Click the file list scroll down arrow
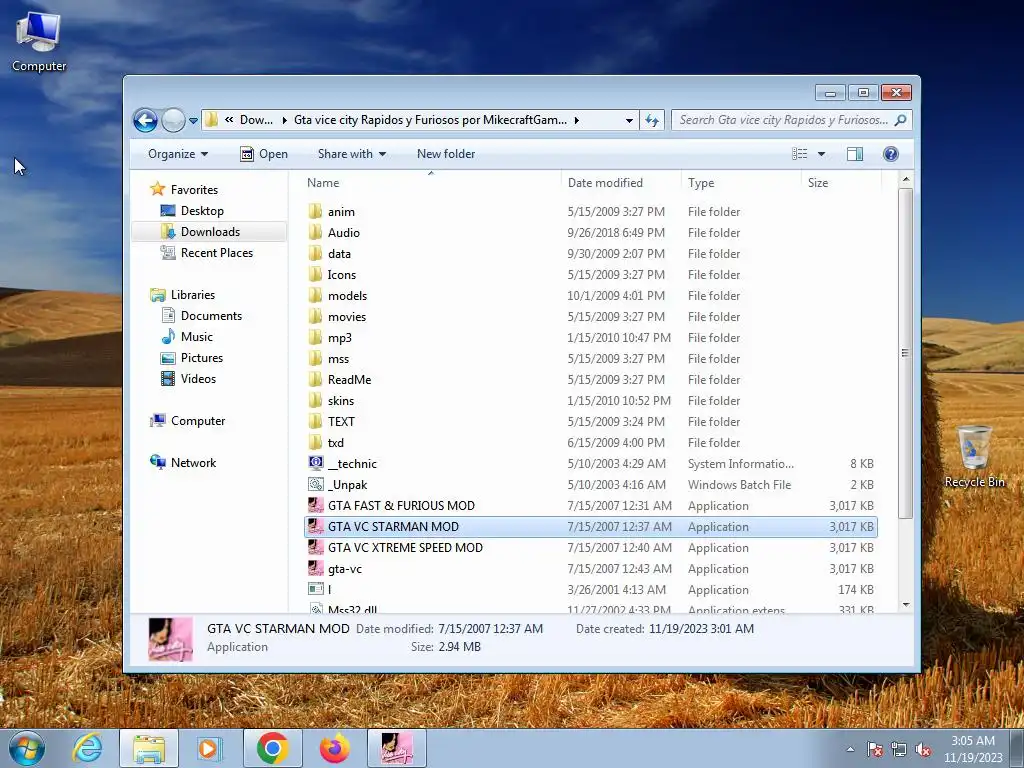The width and height of the screenshot is (1024, 768). (x=906, y=605)
